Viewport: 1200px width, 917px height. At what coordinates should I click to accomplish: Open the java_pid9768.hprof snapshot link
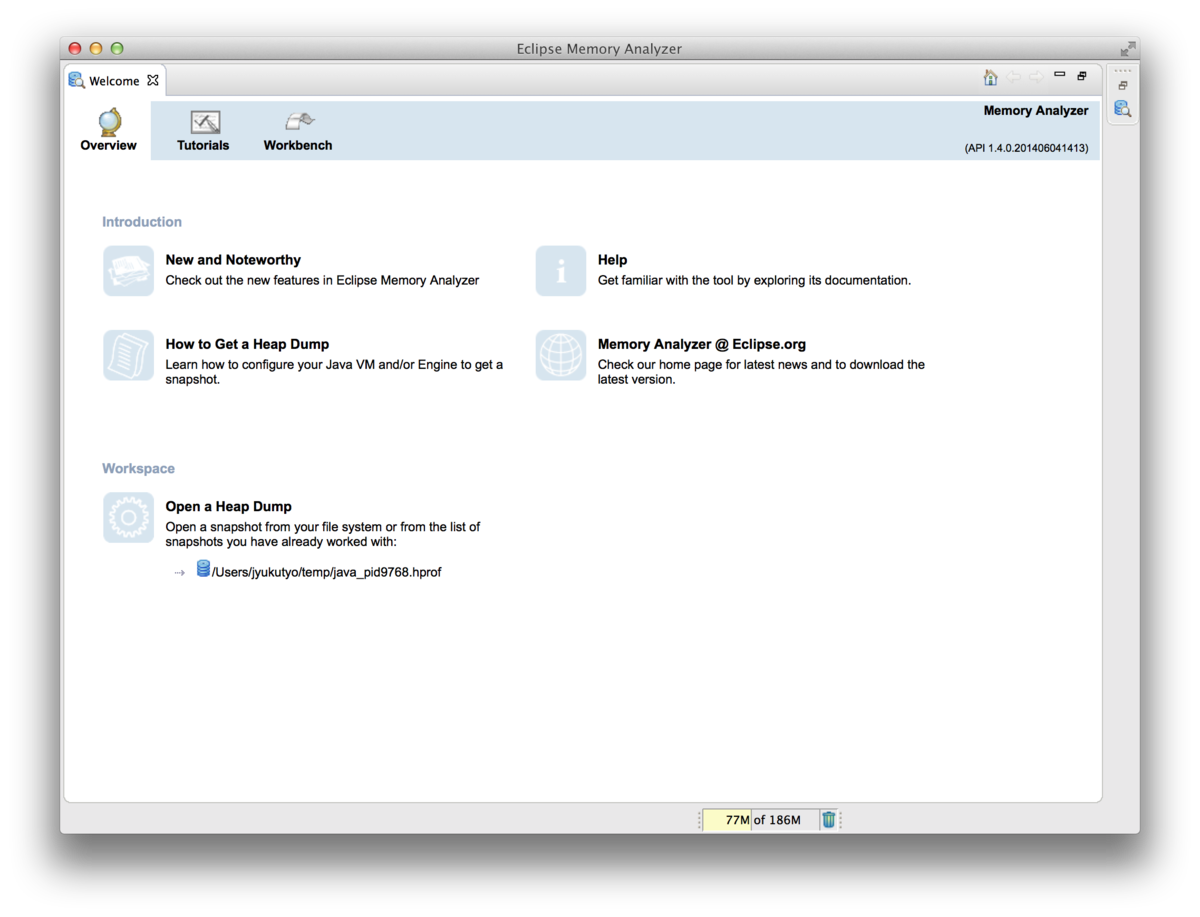tap(325, 572)
